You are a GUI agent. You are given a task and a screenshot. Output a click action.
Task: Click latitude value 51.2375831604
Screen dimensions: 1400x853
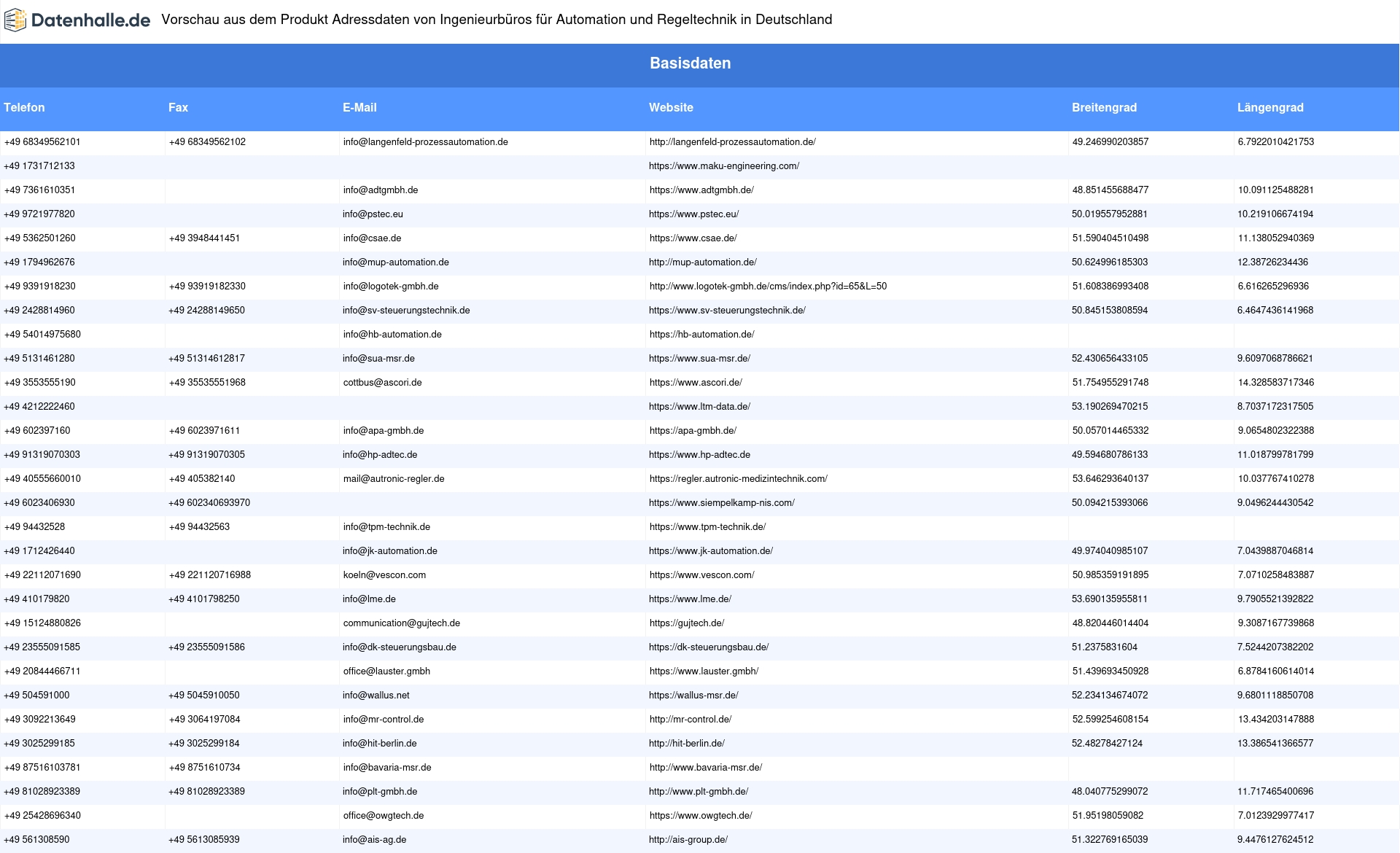(x=1104, y=647)
